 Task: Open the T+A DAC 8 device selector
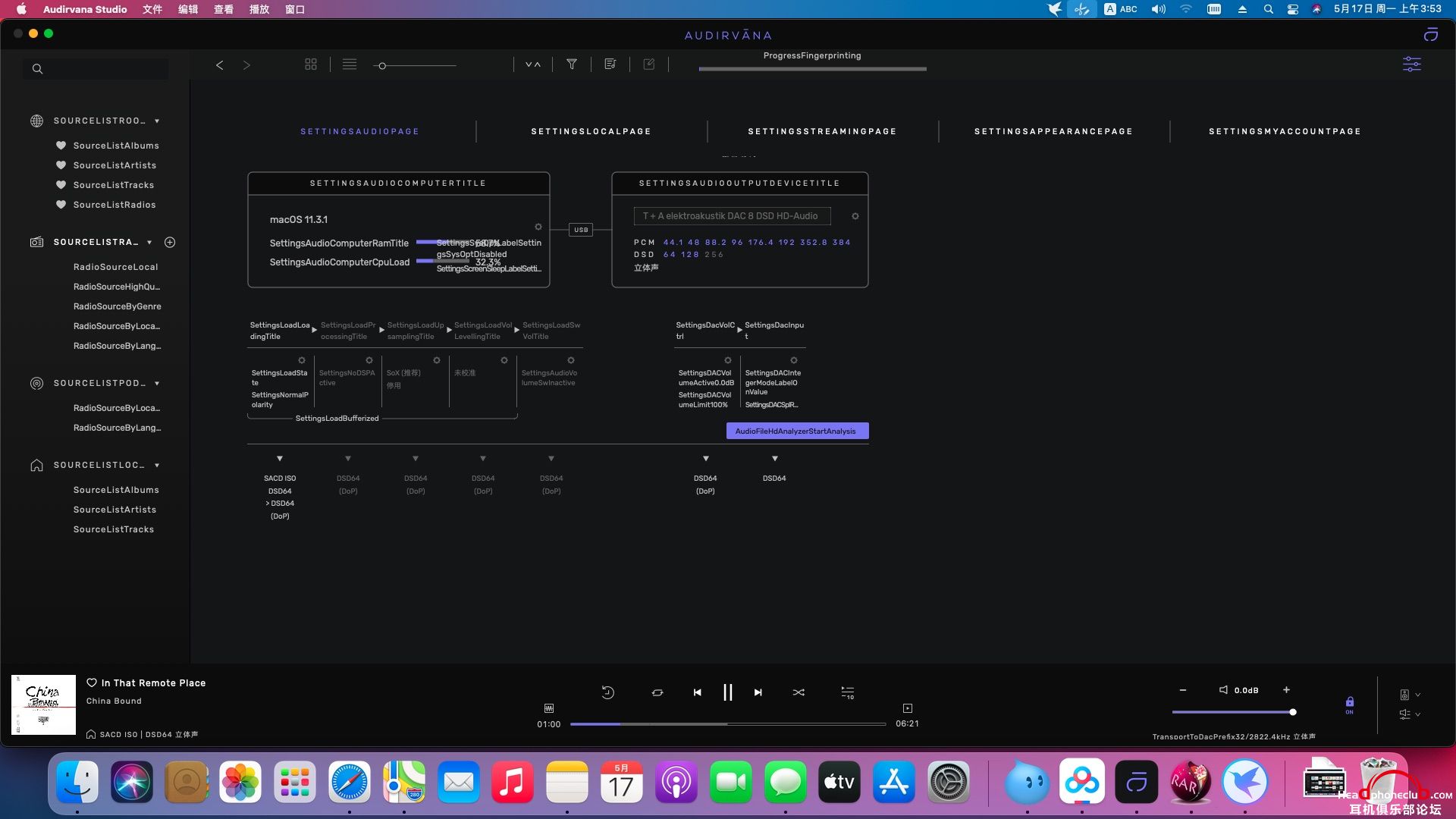pyautogui.click(x=732, y=216)
